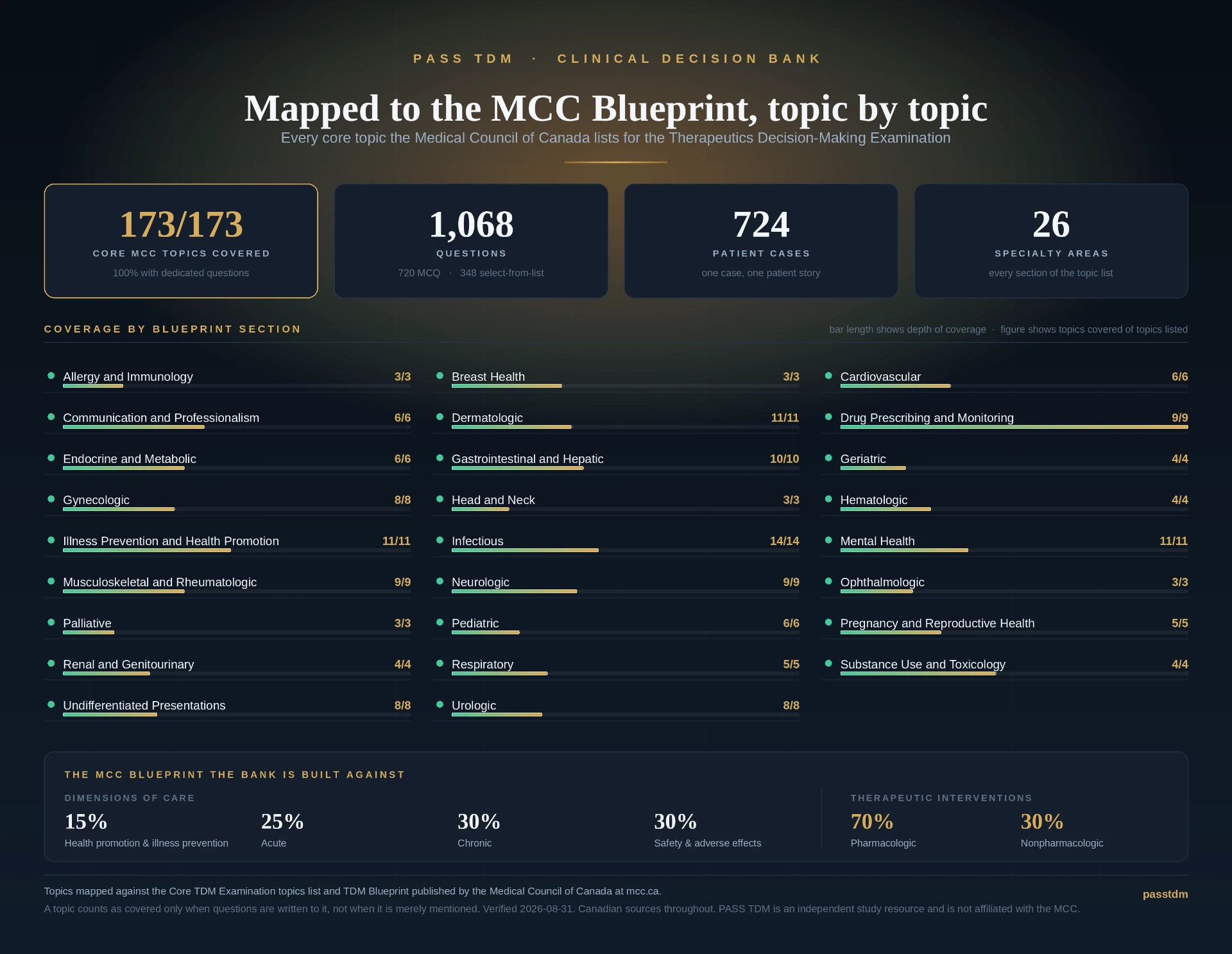Screen dimensions: 1232x954
Task: Click Drug Prescribing and Monitoring
Action: tap(927, 418)
